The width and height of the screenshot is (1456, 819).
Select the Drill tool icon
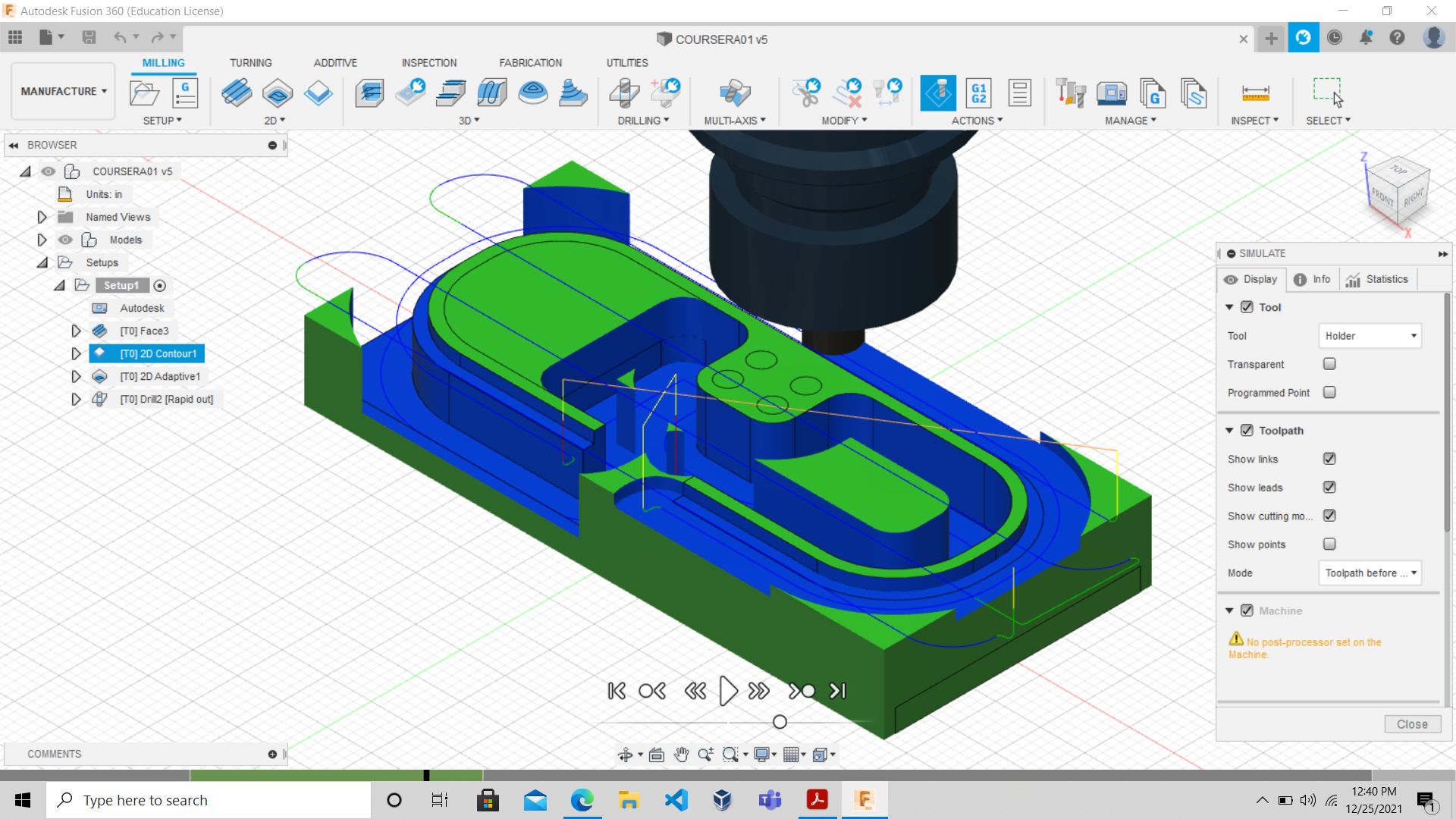pos(624,93)
